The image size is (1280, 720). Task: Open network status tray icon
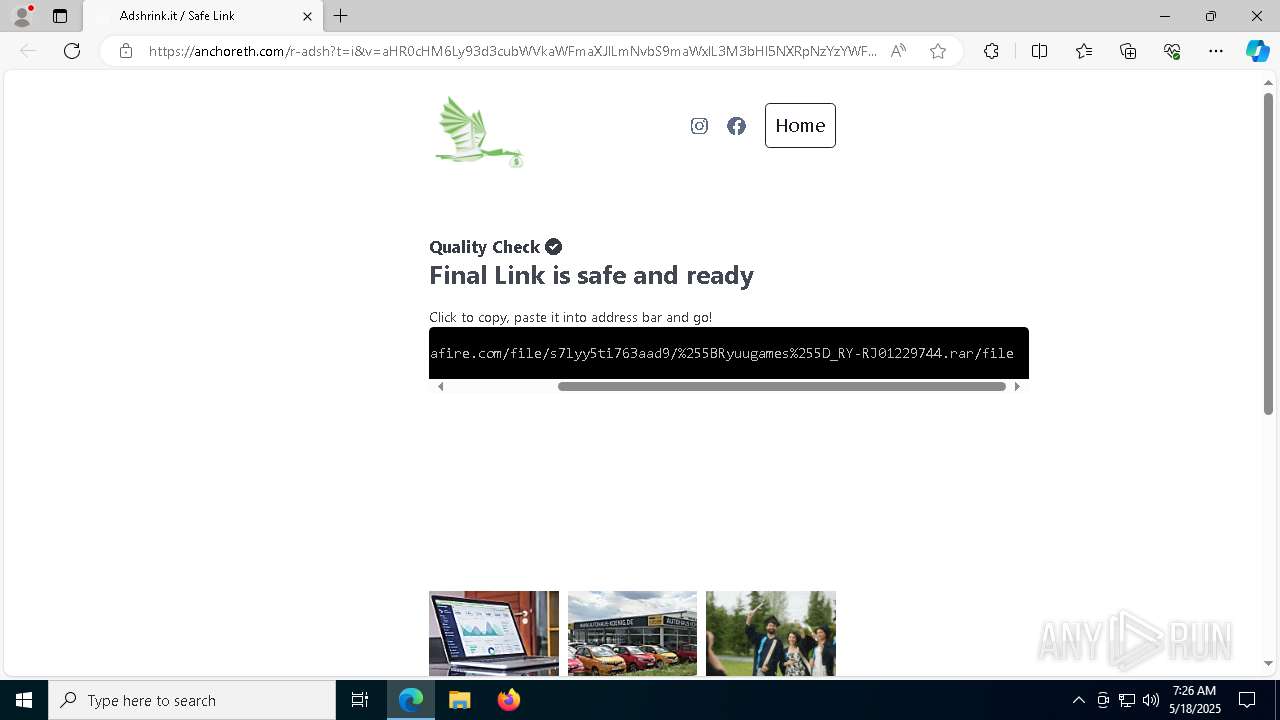1127,700
